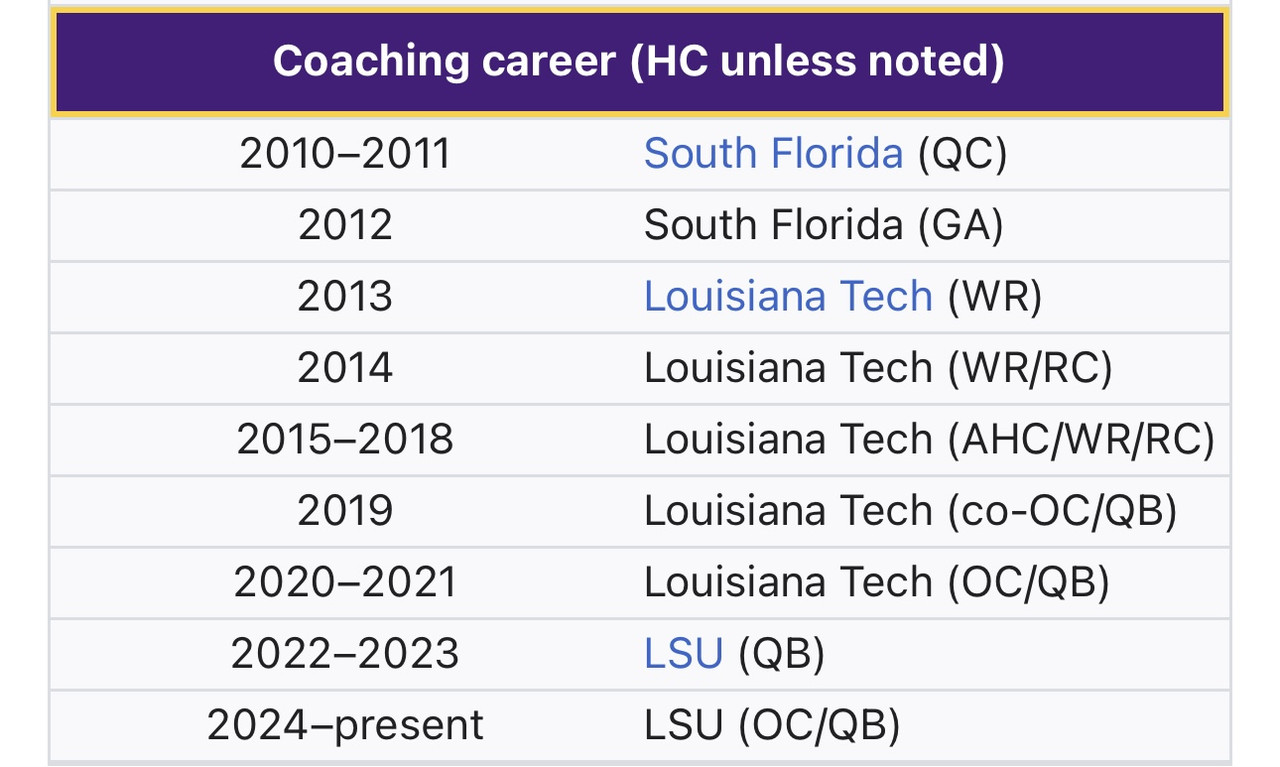Click the South Florida (GA) text

pyautogui.click(x=824, y=226)
